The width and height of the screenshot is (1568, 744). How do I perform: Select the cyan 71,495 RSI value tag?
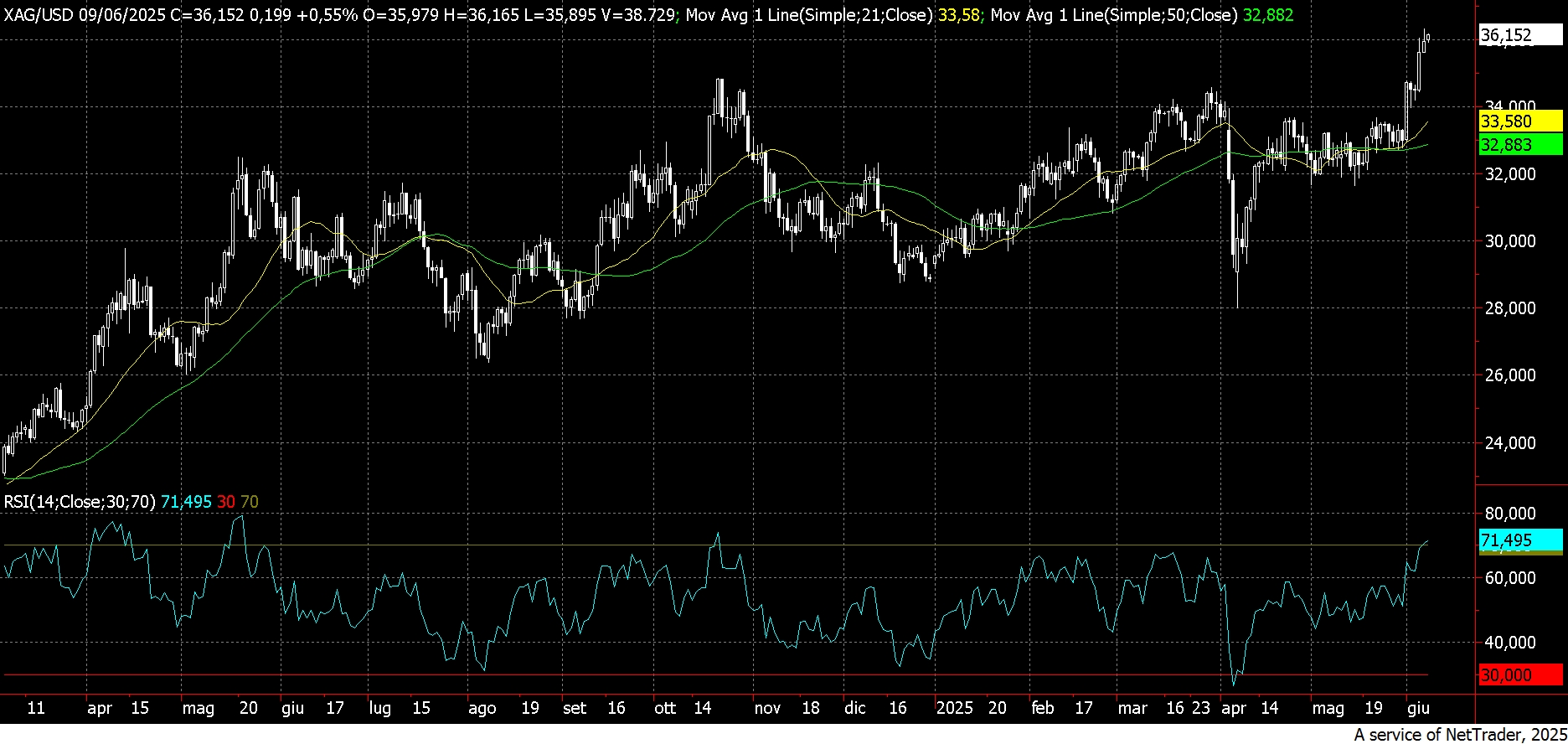click(x=1520, y=540)
